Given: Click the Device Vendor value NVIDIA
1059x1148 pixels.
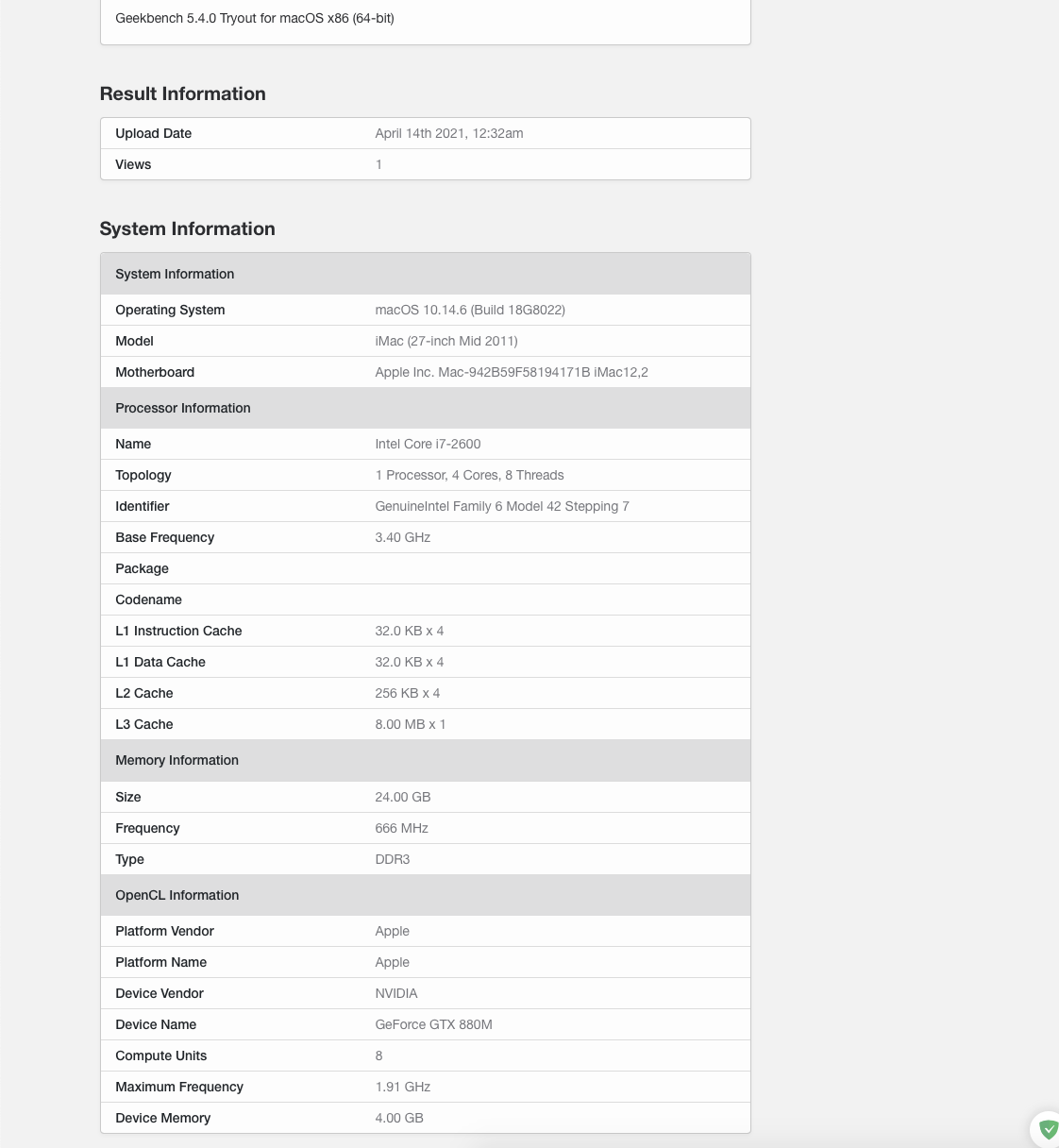Looking at the screenshot, I should click(x=396, y=993).
